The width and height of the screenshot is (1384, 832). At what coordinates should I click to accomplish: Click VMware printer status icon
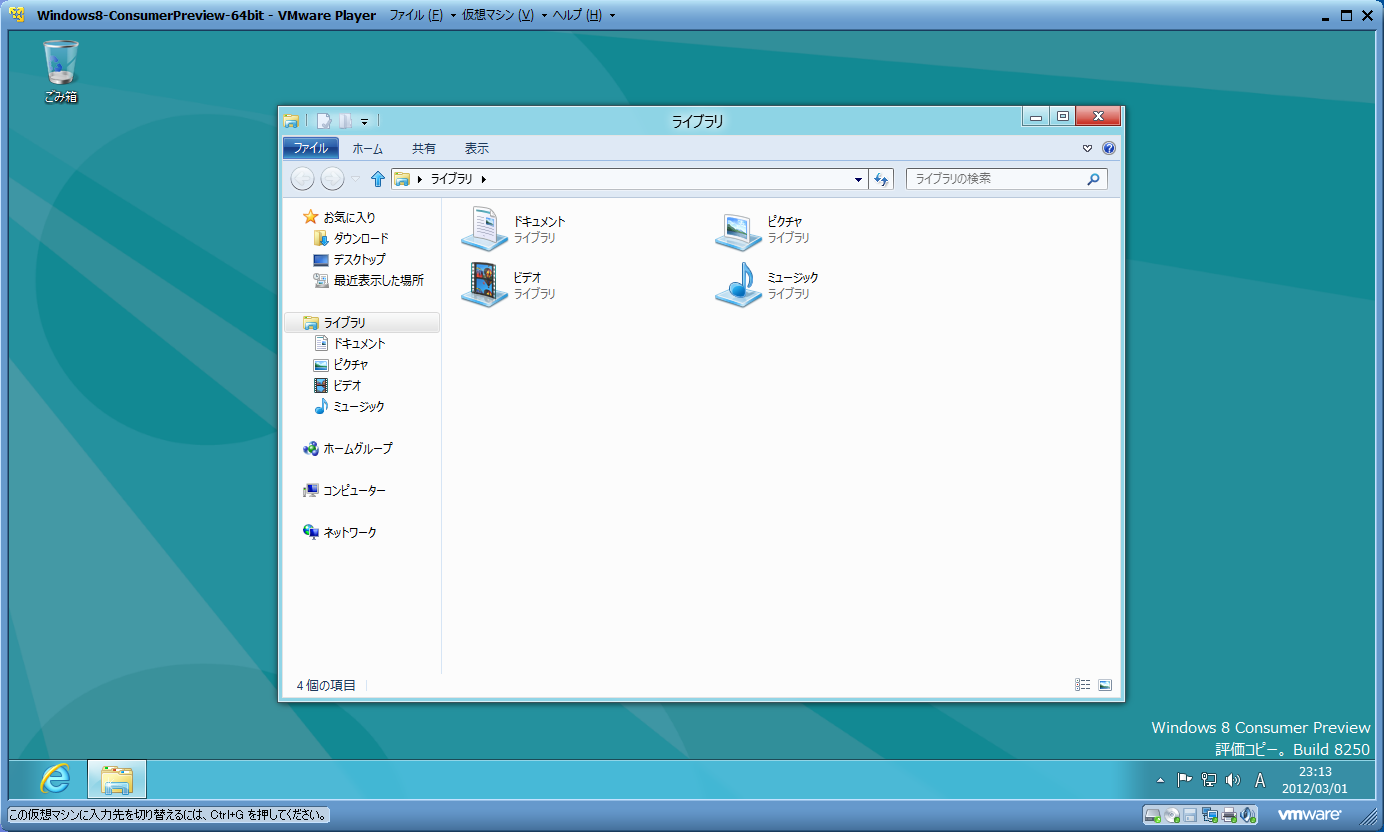(1229, 814)
